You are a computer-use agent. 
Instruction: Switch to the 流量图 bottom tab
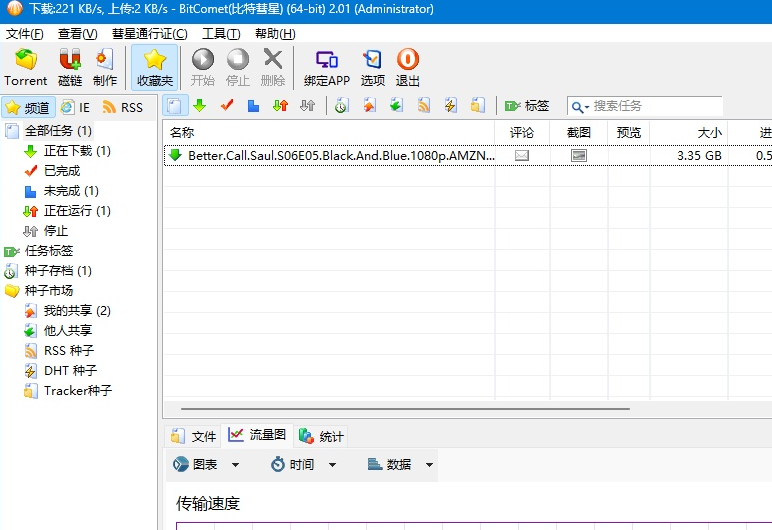tap(257, 435)
